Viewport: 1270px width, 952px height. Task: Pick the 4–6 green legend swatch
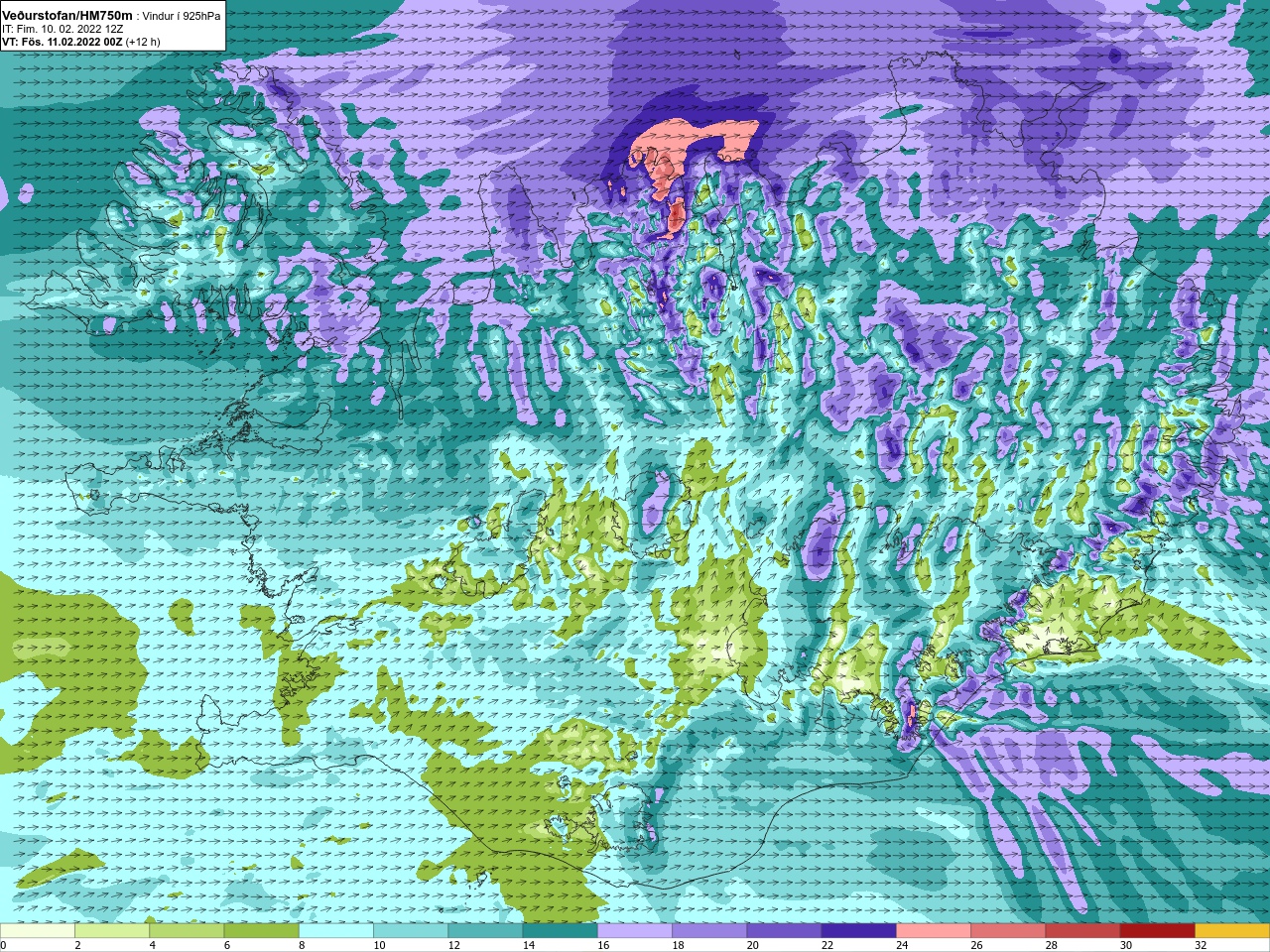(187, 931)
